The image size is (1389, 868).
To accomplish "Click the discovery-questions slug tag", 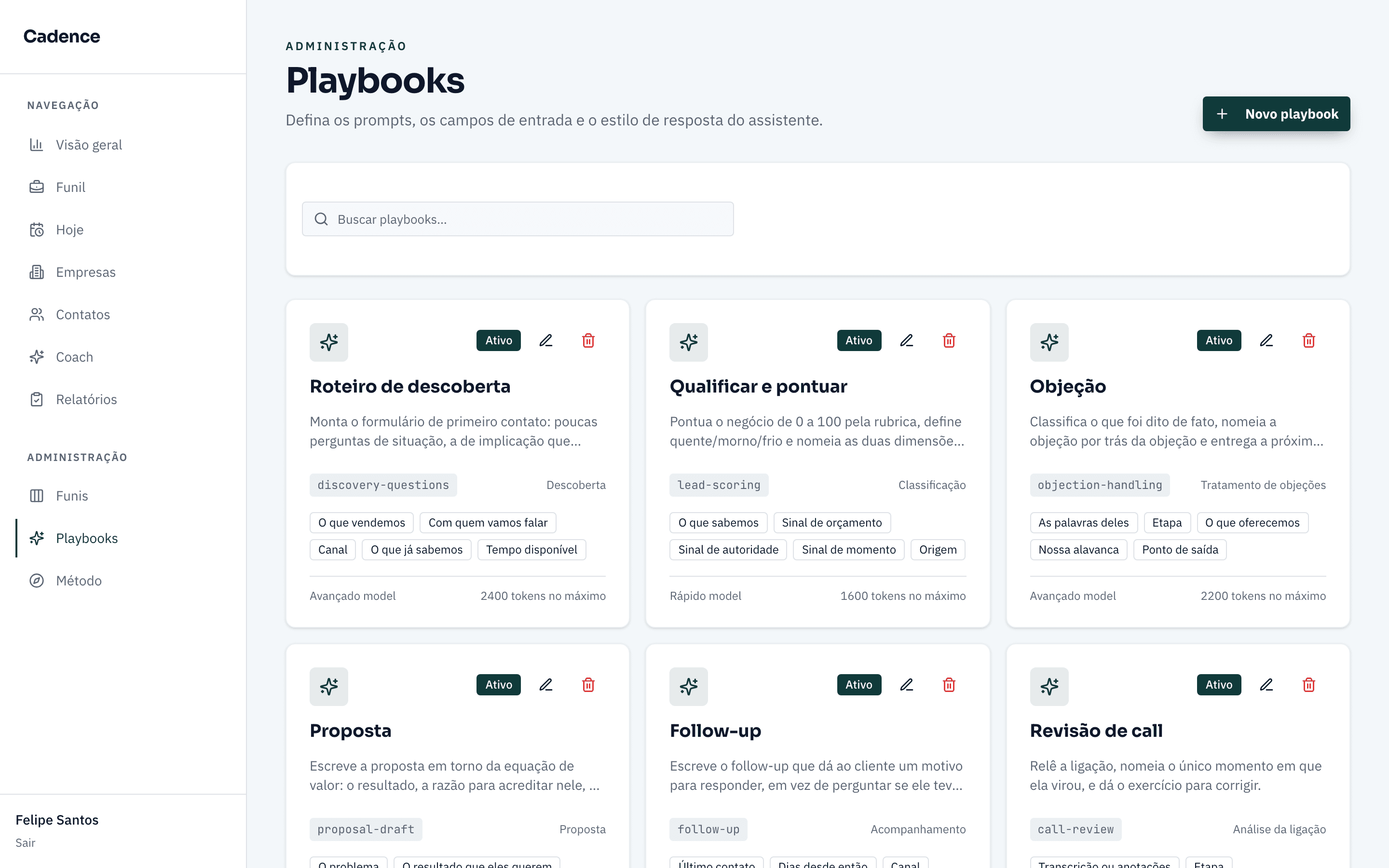I will tap(383, 485).
